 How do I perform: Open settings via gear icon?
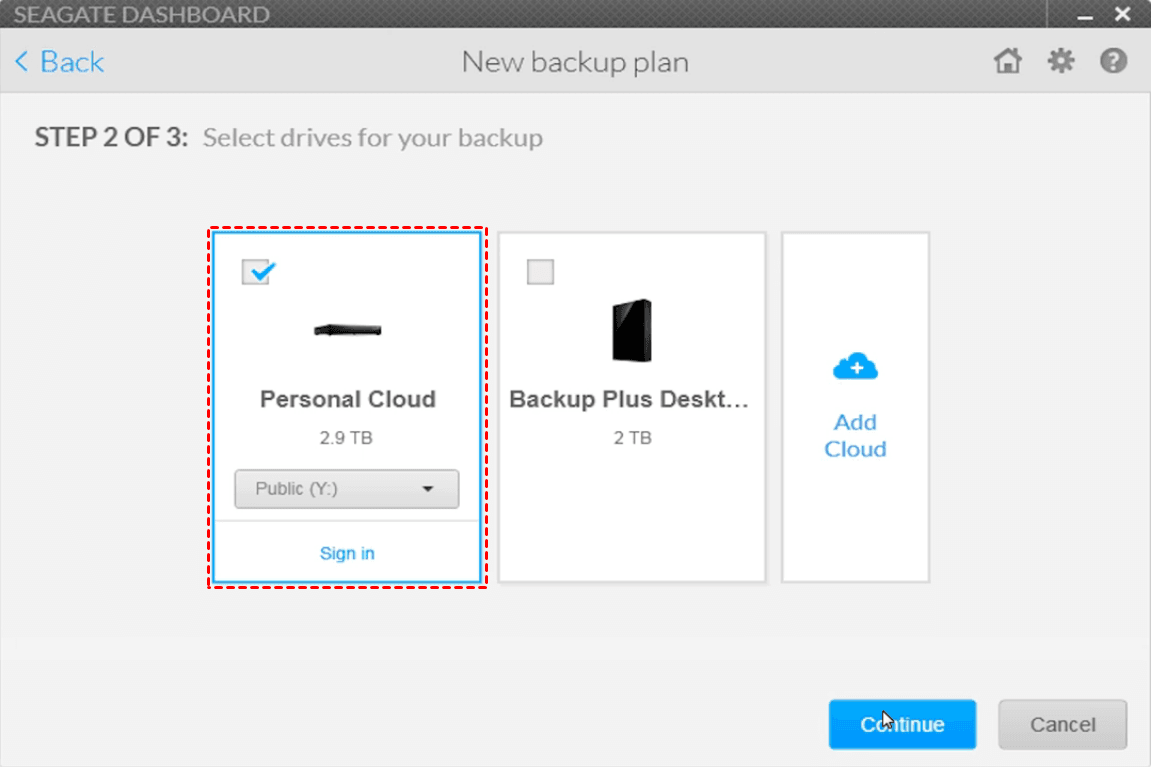click(1061, 62)
